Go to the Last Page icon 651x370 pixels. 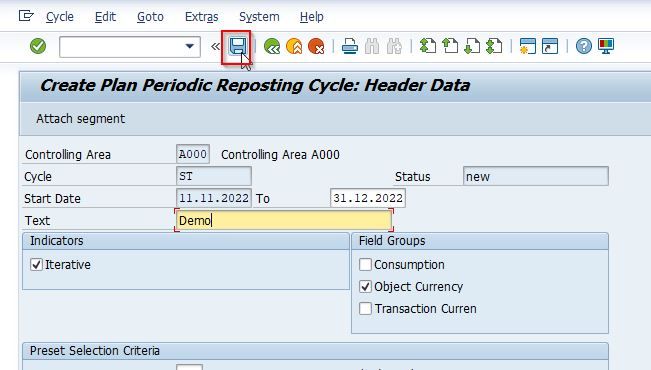(x=494, y=46)
